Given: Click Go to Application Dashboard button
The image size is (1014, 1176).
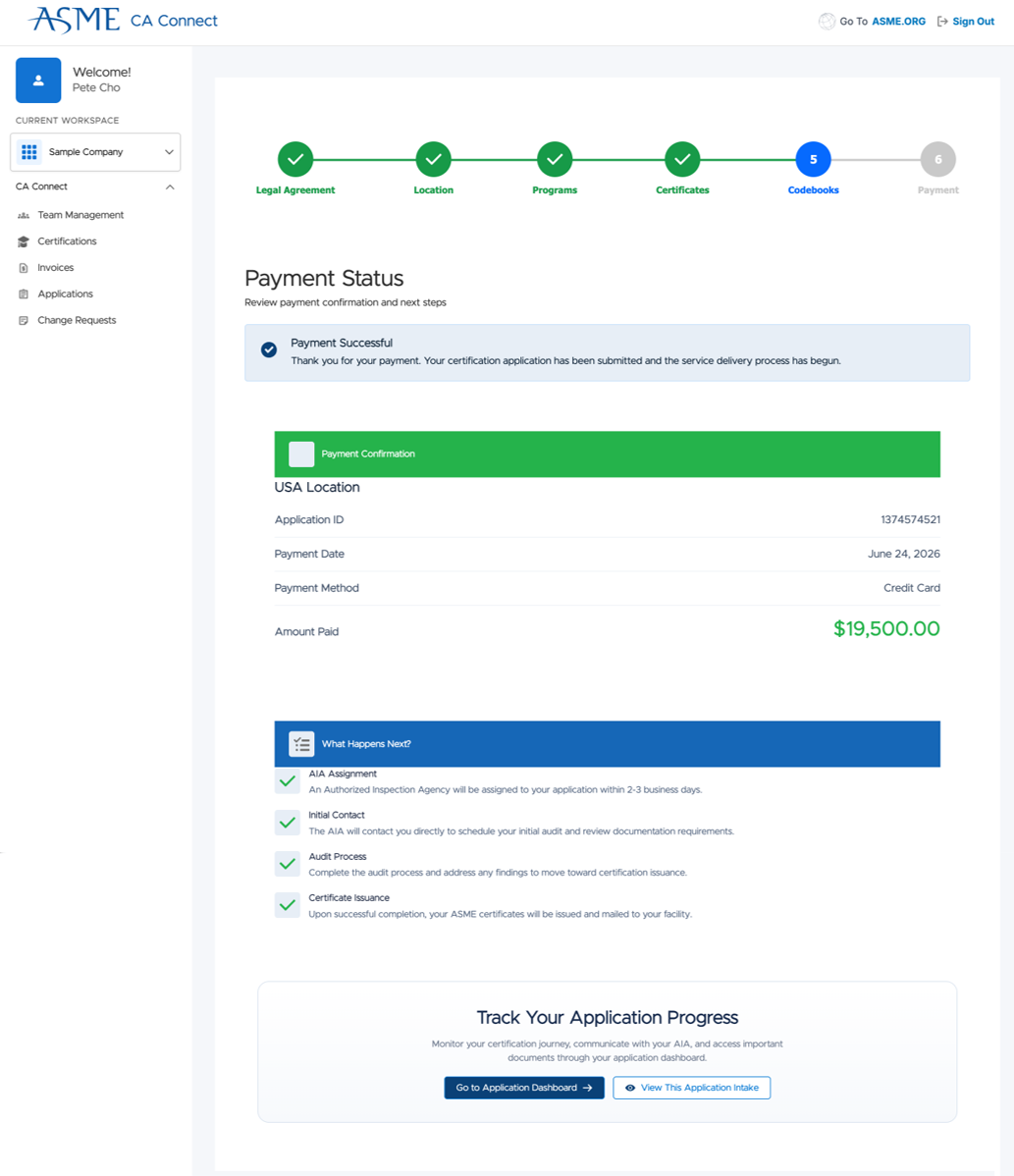Looking at the screenshot, I should tap(524, 1088).
